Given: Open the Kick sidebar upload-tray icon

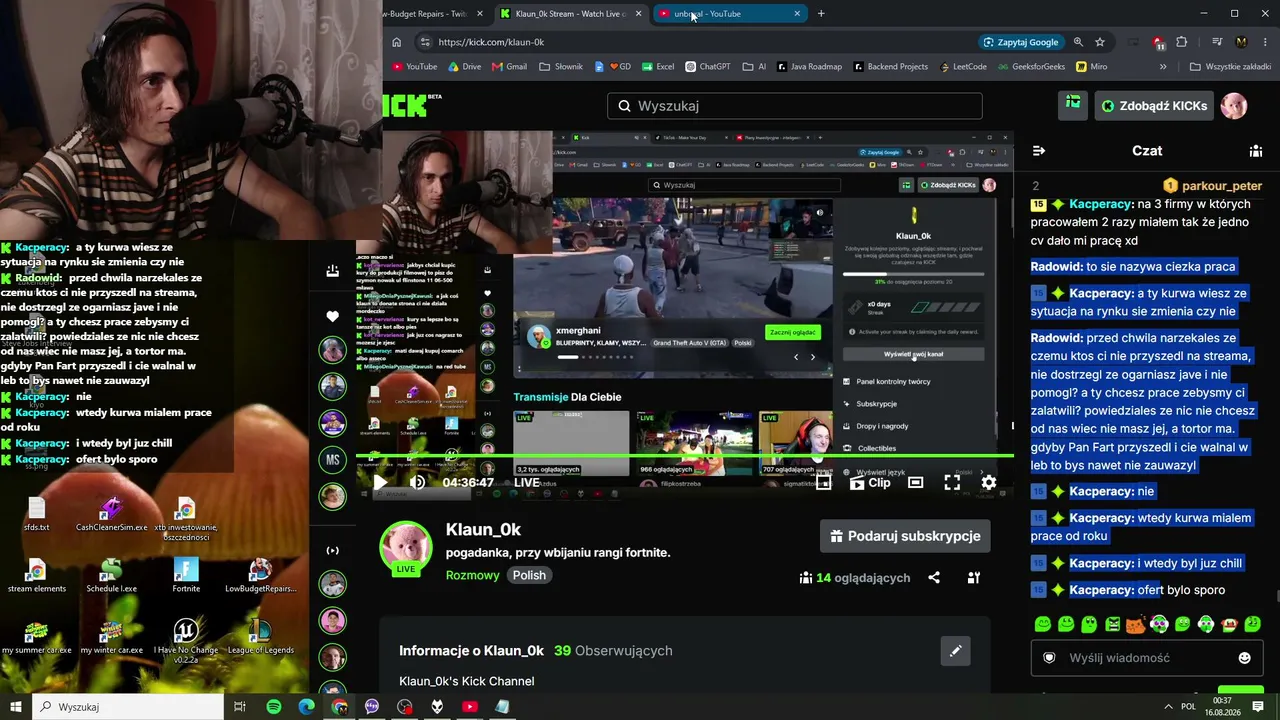Looking at the screenshot, I should coord(333,270).
